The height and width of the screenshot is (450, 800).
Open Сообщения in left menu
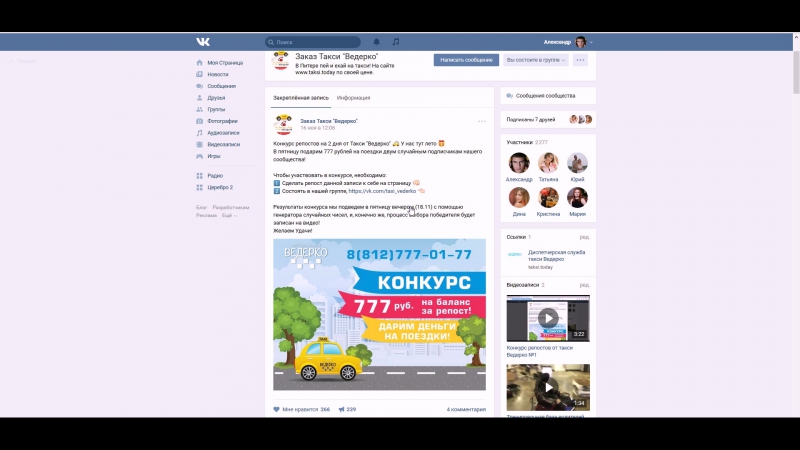pyautogui.click(x=221, y=86)
